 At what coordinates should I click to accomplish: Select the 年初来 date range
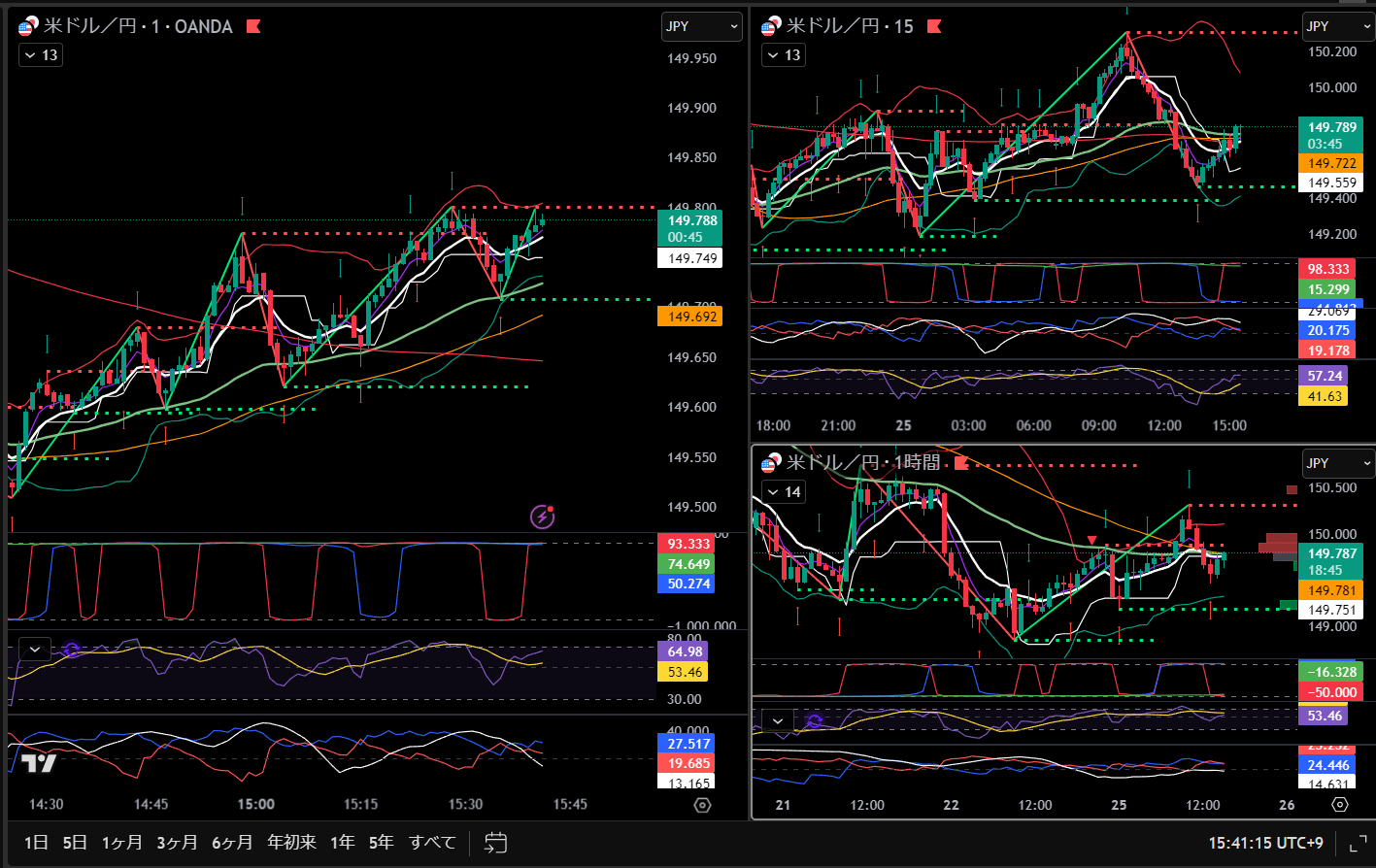coord(291,842)
